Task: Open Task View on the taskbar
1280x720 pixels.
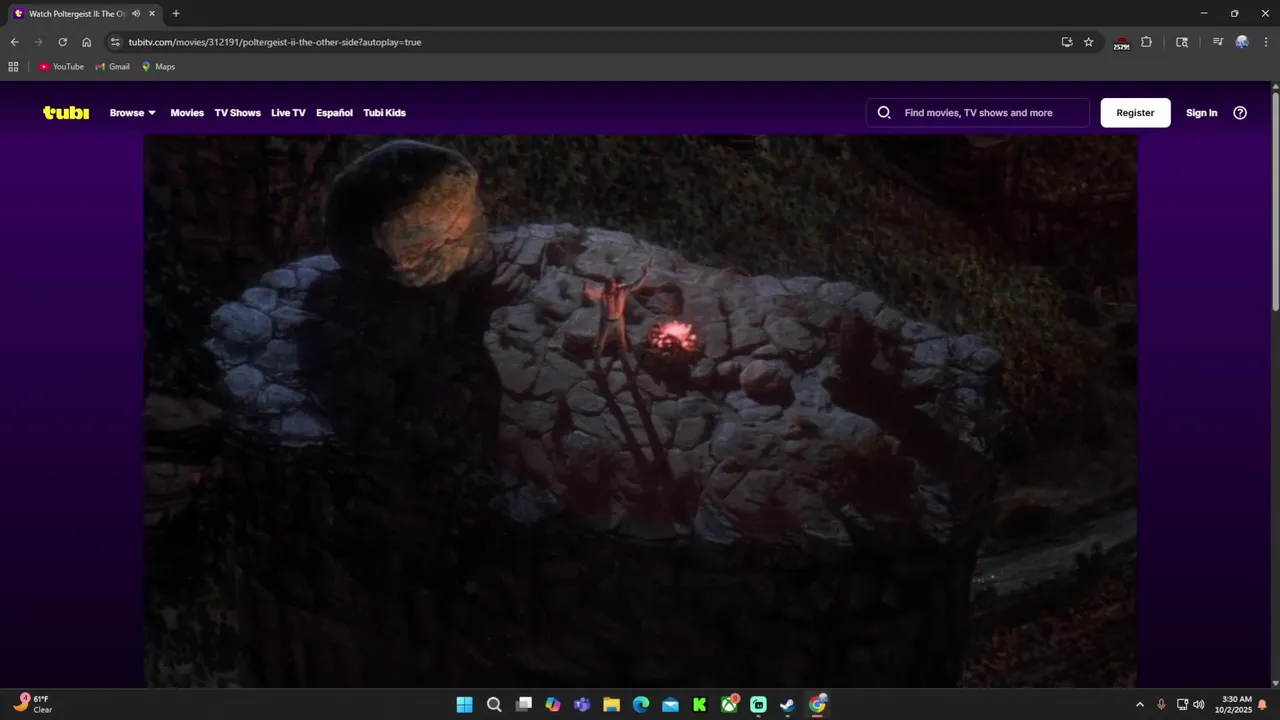Action: click(x=523, y=705)
